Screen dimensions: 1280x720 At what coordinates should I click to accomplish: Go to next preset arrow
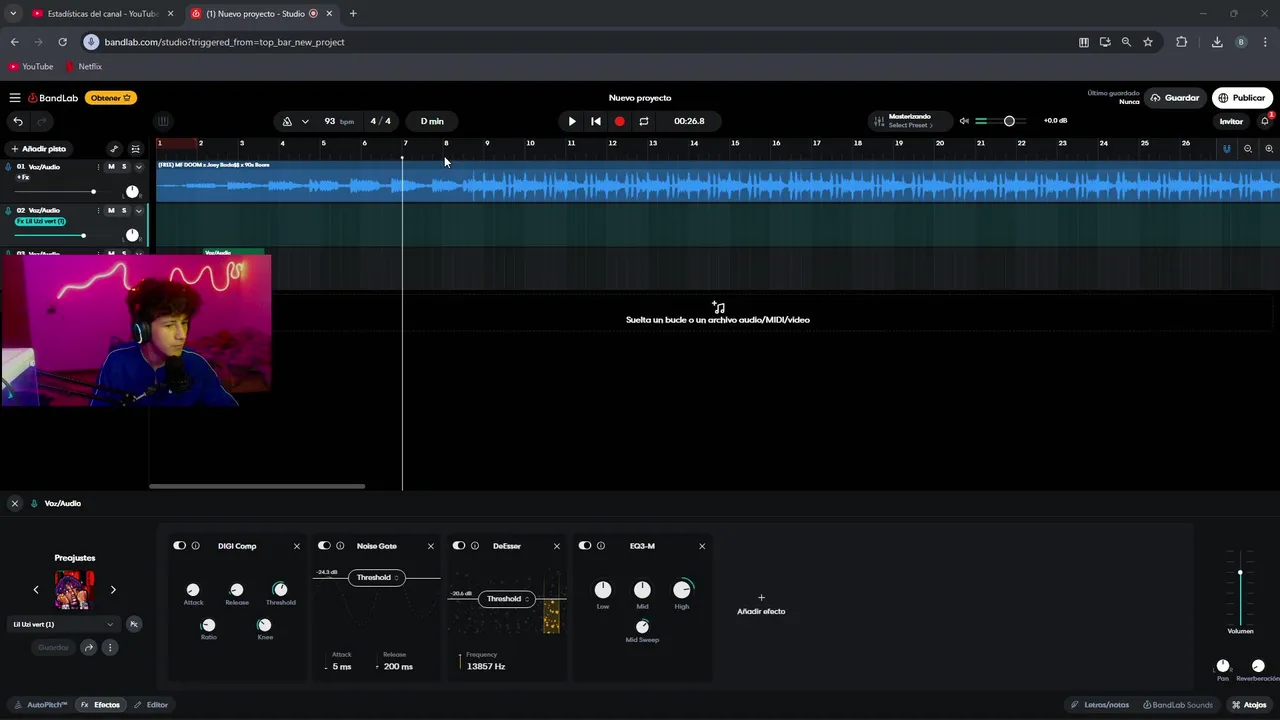tap(113, 590)
